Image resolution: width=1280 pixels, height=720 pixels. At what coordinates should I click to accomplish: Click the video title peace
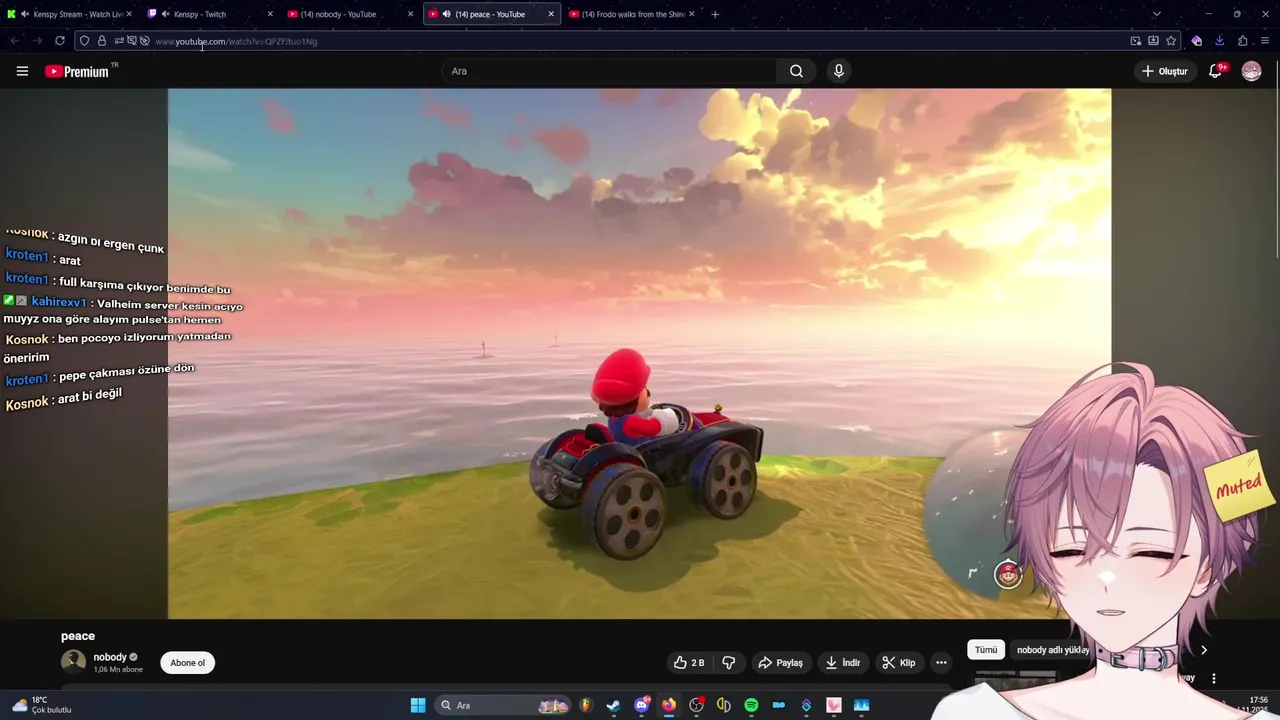coord(78,636)
